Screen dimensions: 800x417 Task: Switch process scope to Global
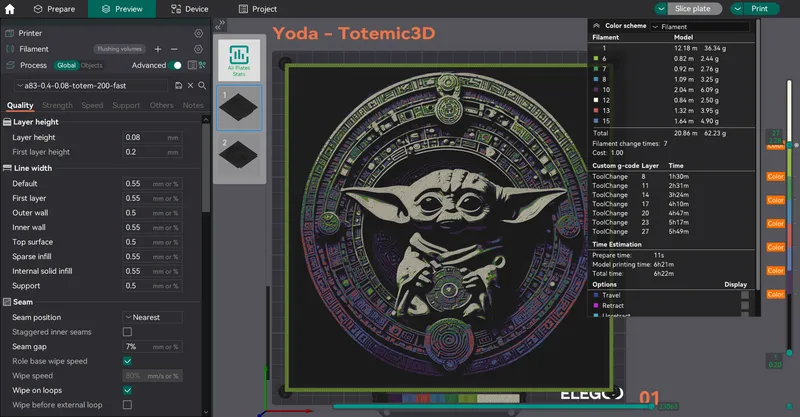pyautogui.click(x=66, y=65)
